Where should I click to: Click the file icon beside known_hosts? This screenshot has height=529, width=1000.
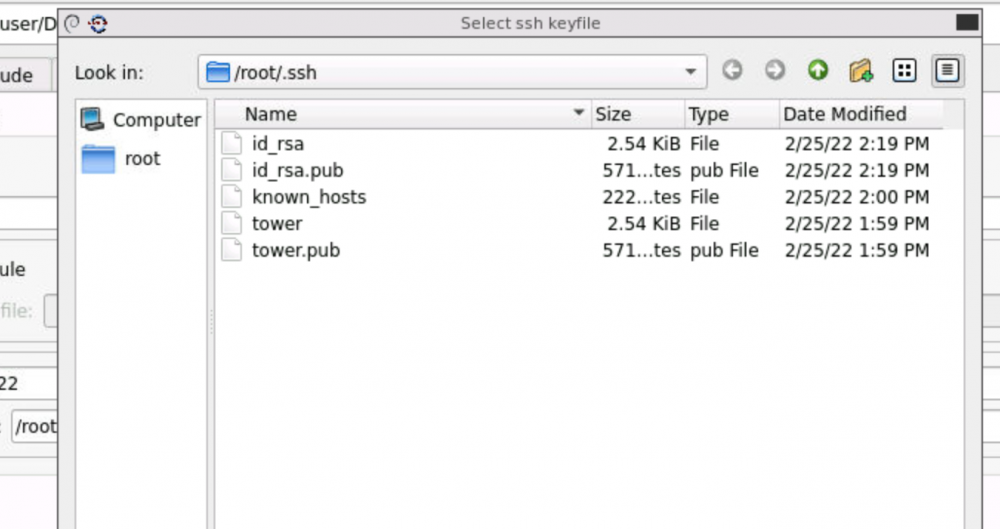point(232,197)
